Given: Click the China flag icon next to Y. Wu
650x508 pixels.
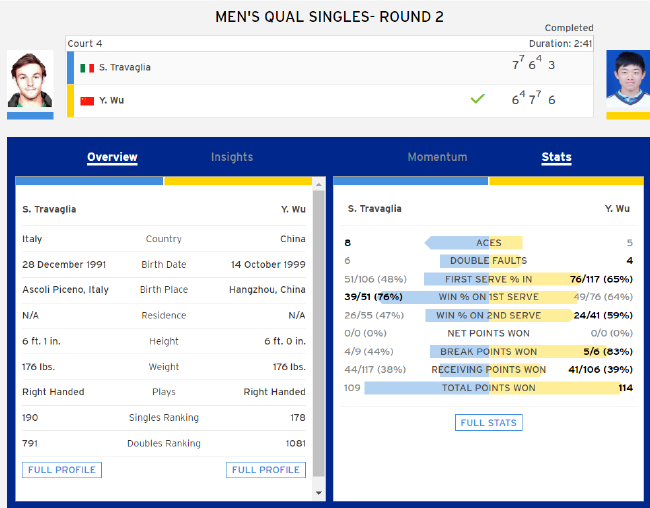Looking at the screenshot, I should pyautogui.click(x=87, y=100).
